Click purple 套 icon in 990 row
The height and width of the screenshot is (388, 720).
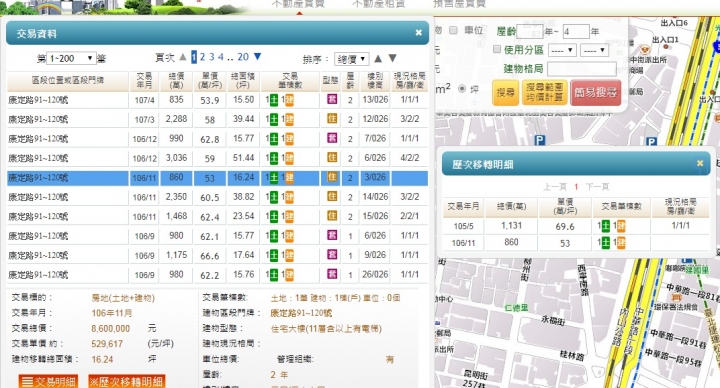332,138
